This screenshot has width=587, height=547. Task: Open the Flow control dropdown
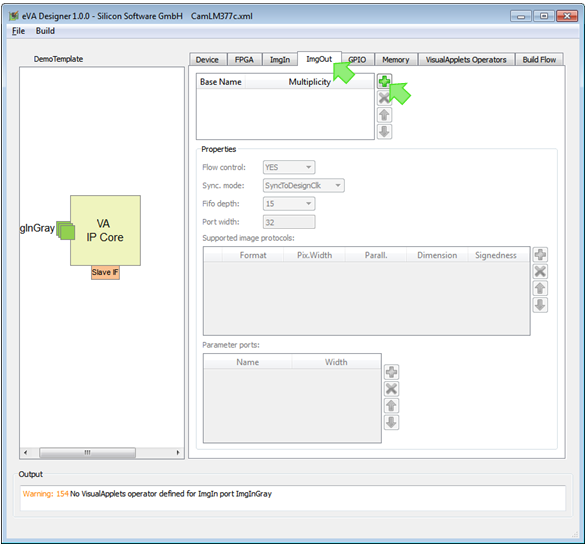click(289, 167)
